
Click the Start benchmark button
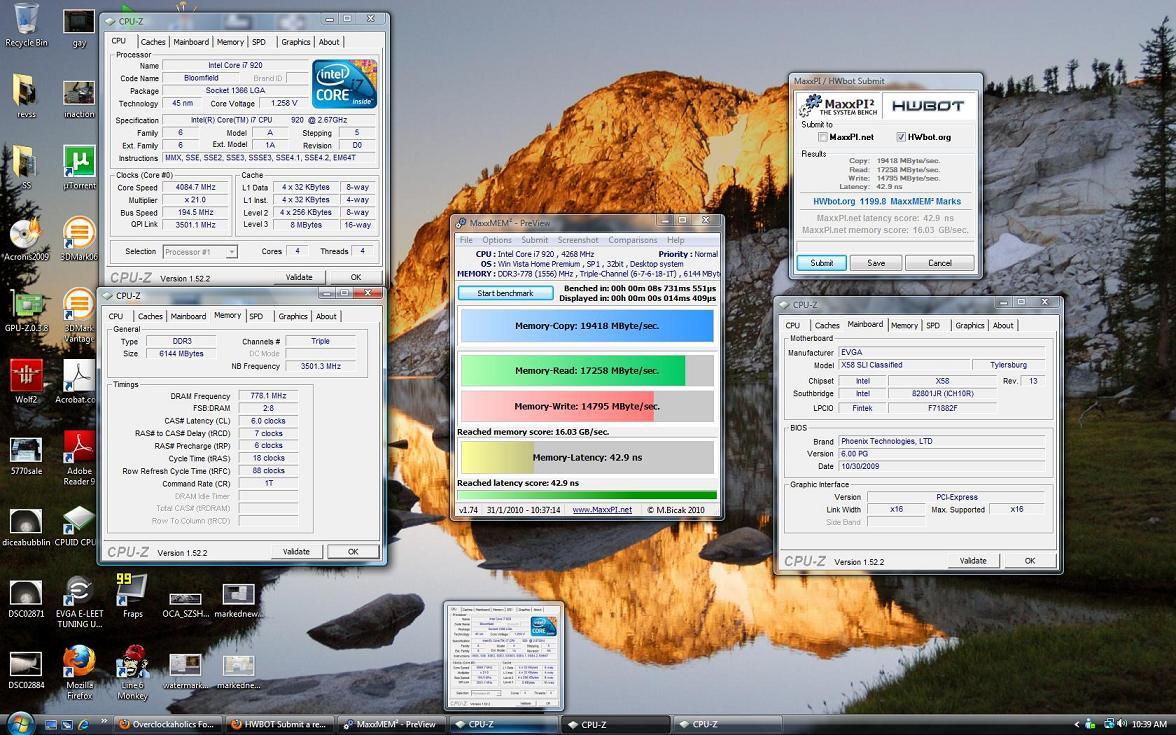(506, 293)
